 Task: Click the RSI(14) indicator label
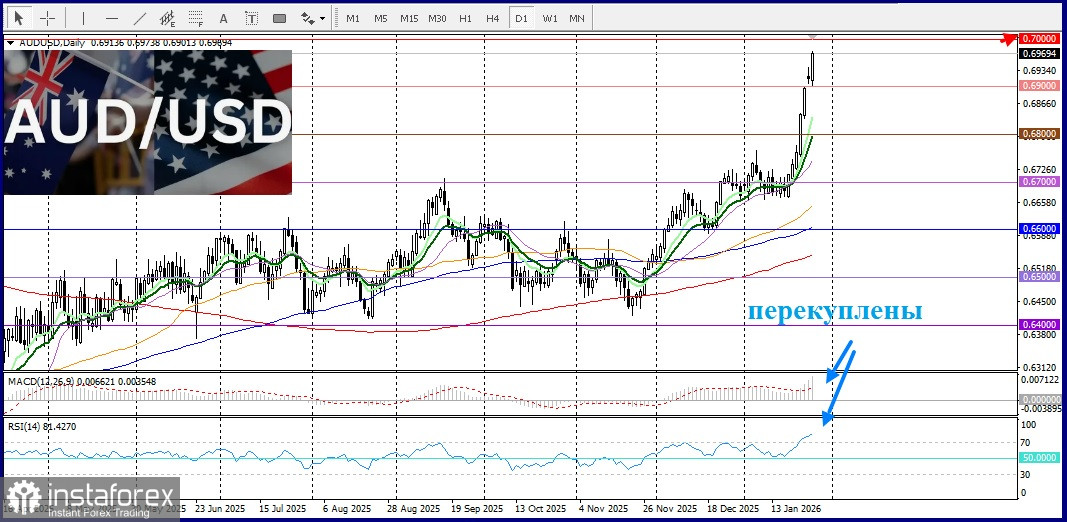(x=22, y=427)
